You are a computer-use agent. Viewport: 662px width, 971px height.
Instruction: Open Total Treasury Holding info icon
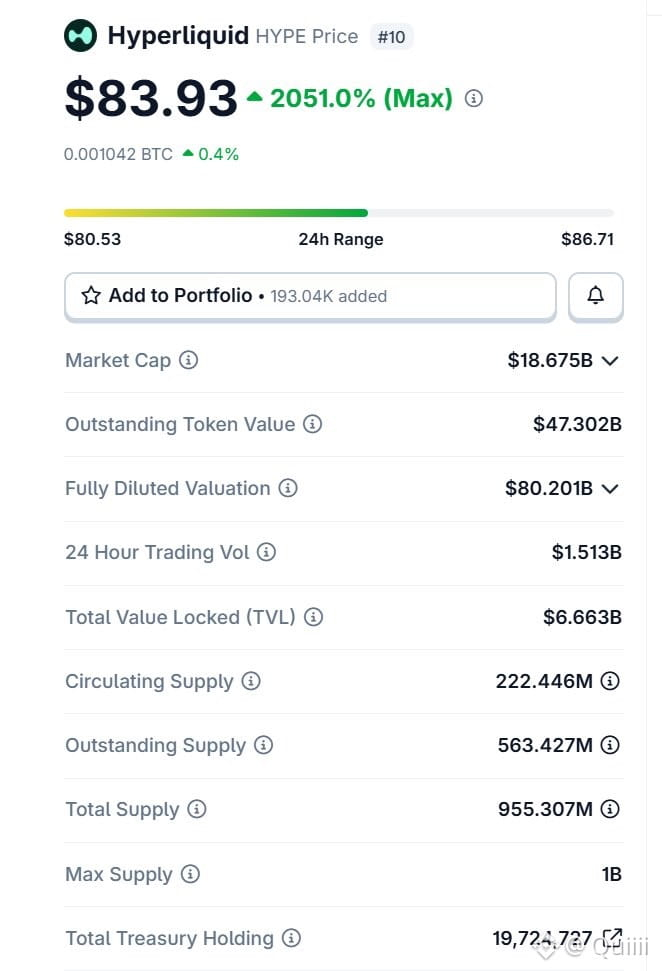click(291, 938)
